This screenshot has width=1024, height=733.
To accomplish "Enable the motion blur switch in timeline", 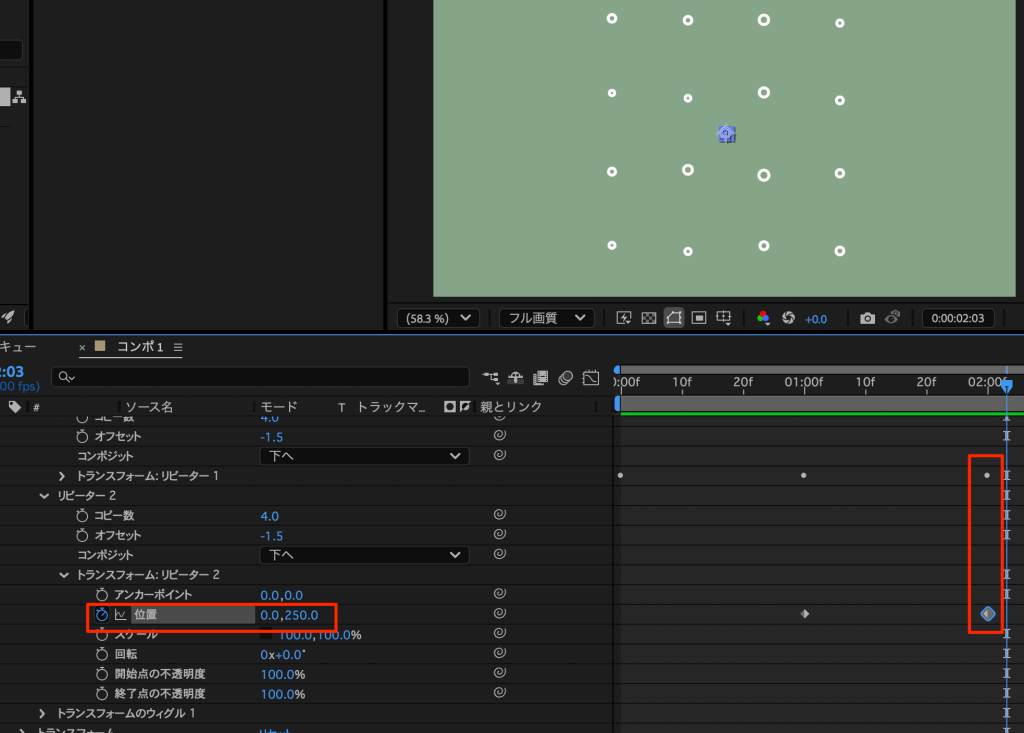I will tap(565, 378).
